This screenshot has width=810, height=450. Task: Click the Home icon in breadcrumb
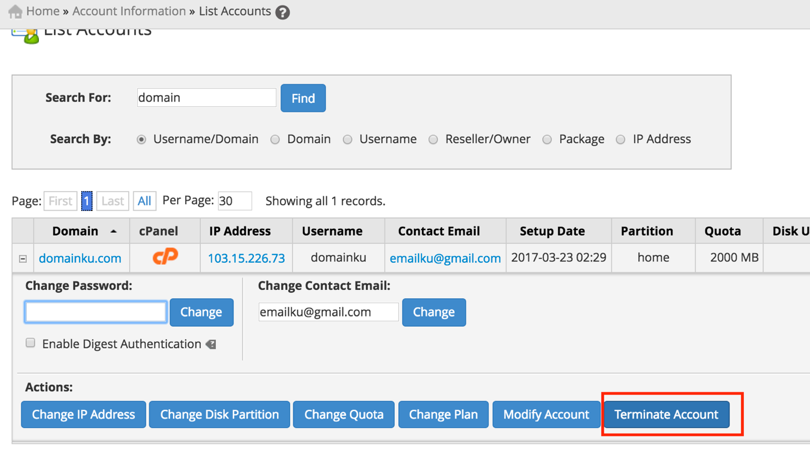15,11
